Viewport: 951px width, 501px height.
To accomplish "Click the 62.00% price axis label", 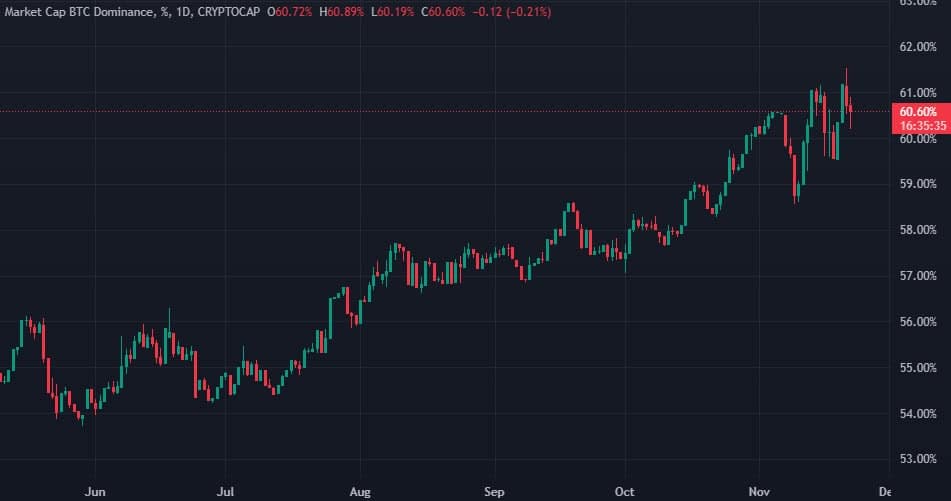I will tap(918, 47).
